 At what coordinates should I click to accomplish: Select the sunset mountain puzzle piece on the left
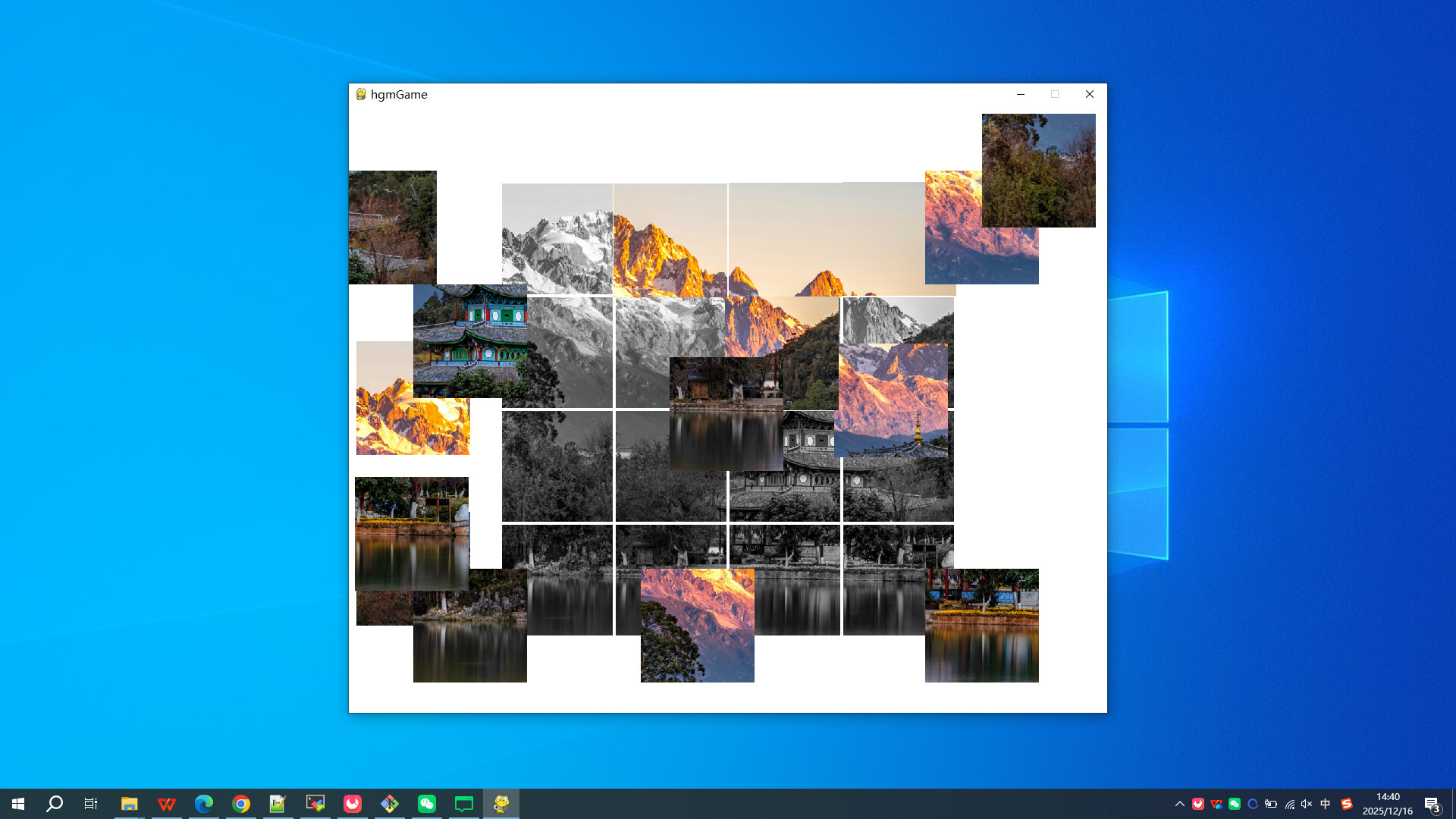412,398
